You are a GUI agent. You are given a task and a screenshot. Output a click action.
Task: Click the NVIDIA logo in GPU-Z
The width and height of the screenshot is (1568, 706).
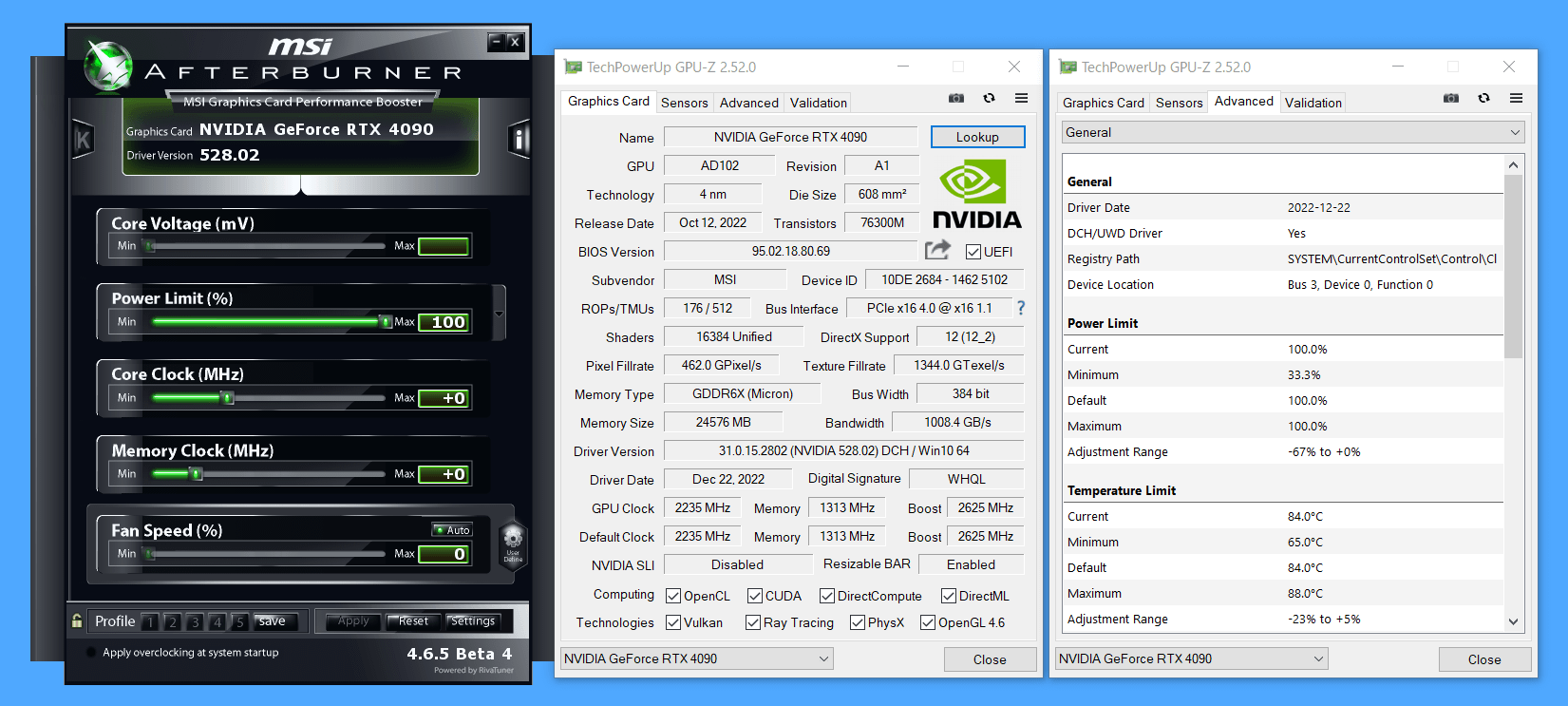coord(977,194)
